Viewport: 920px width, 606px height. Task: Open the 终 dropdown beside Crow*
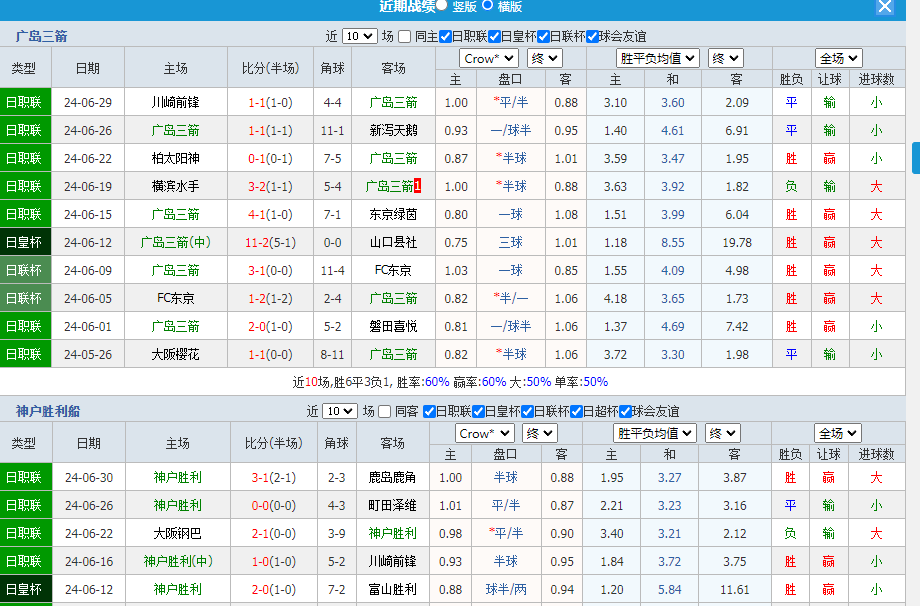pyautogui.click(x=543, y=58)
